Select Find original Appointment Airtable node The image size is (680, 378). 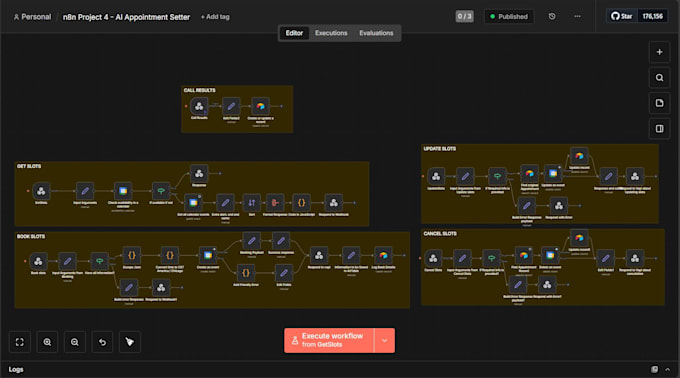530,173
